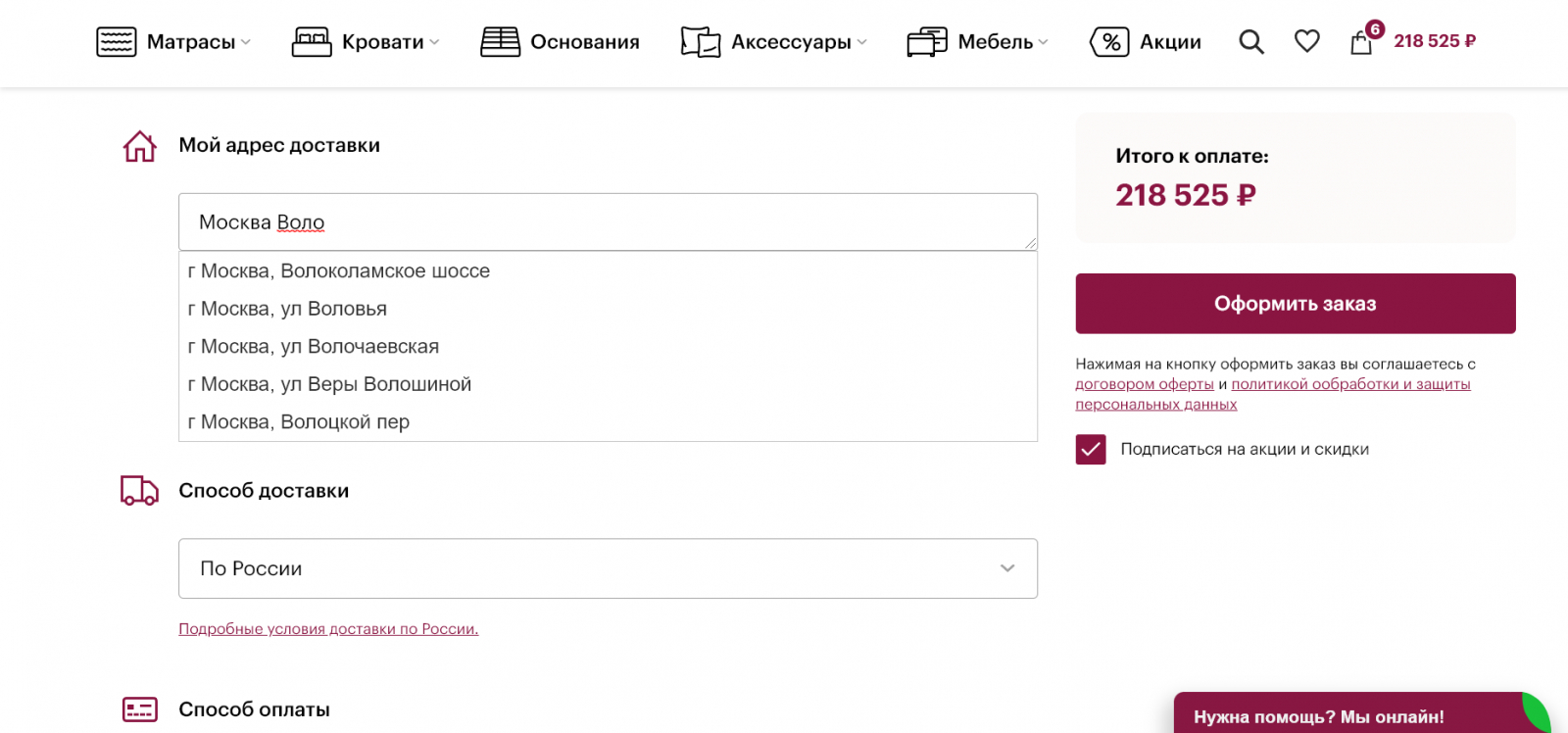Open the favorites heart icon
Image resolution: width=1568 pixels, height=733 pixels.
(1306, 41)
